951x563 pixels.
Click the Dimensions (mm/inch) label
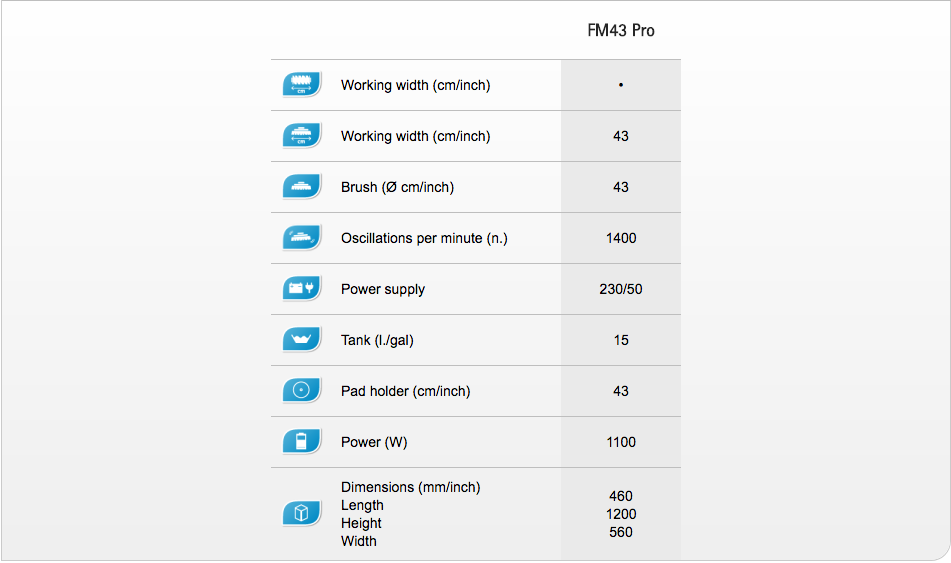point(411,487)
